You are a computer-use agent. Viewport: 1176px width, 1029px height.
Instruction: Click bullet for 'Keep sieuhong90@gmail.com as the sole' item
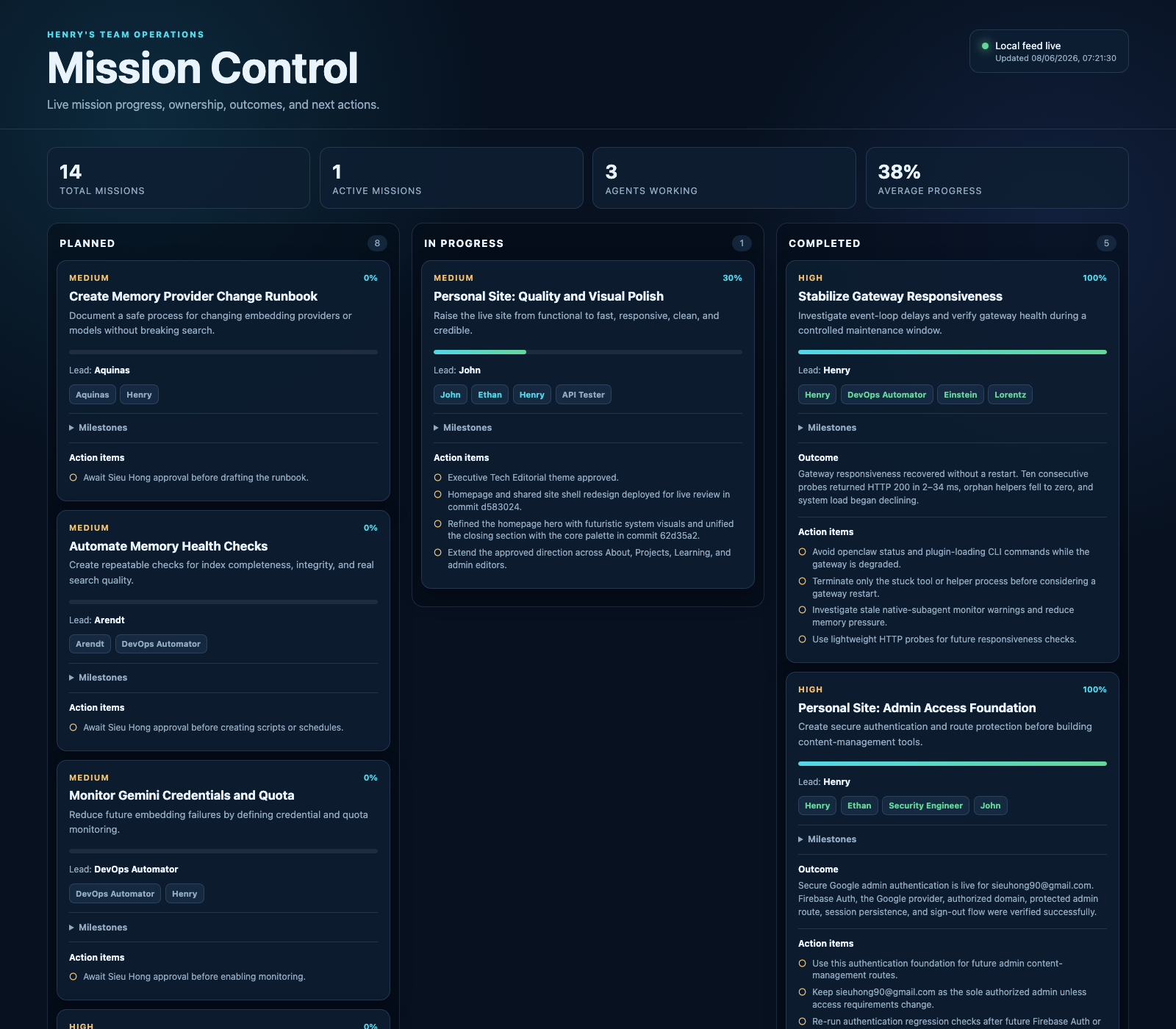(802, 992)
